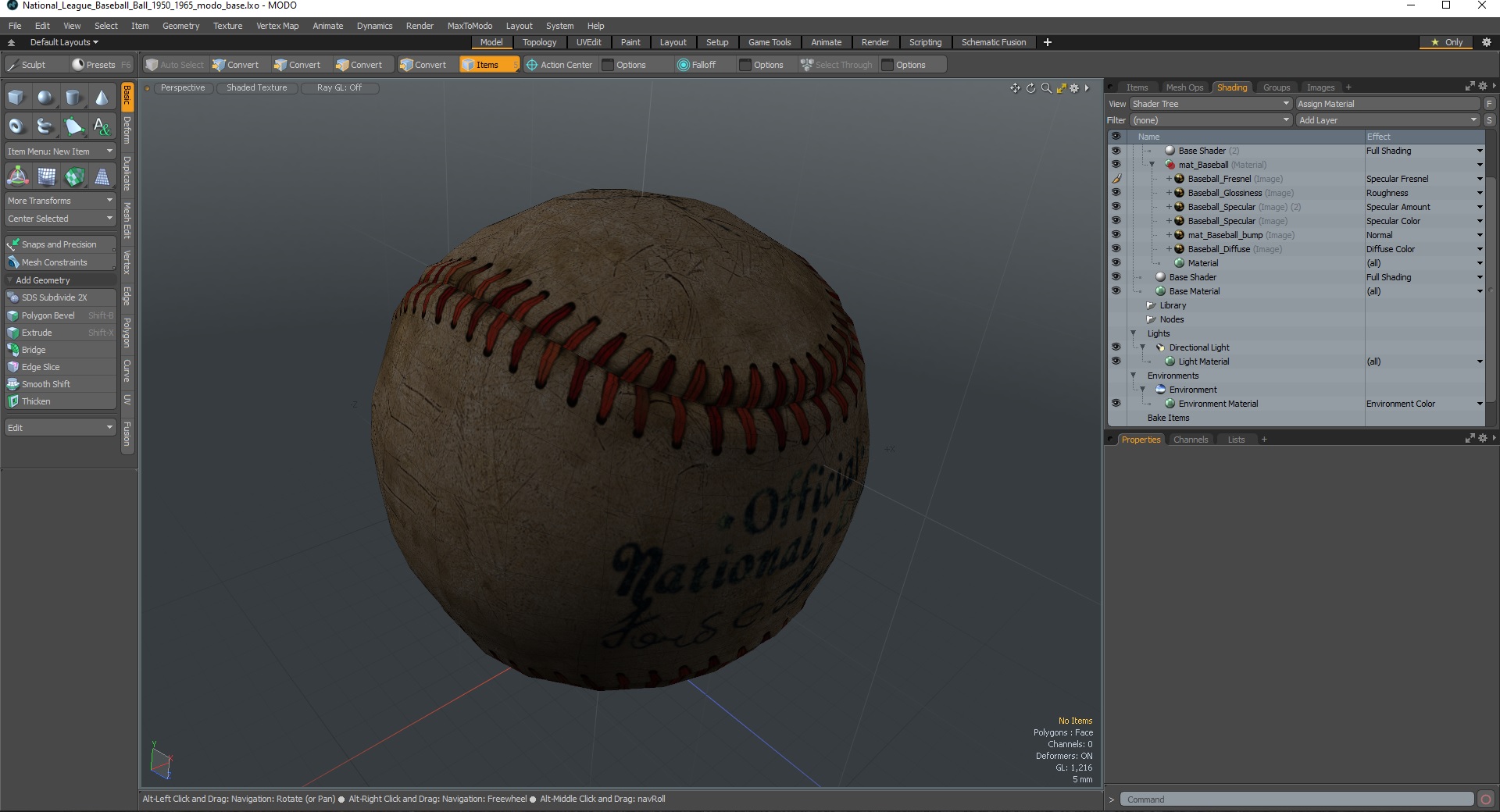Viewport: 1500px width, 812px height.
Task: Toggle visibility of Directional Light
Action: pyautogui.click(x=1116, y=347)
